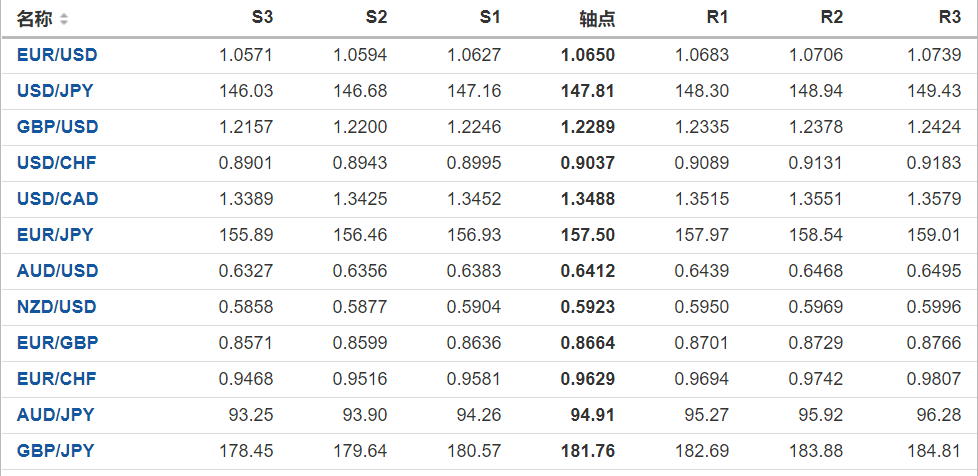Click the 轴点 pivot column header
The width and height of the screenshot is (978, 476).
(597, 19)
